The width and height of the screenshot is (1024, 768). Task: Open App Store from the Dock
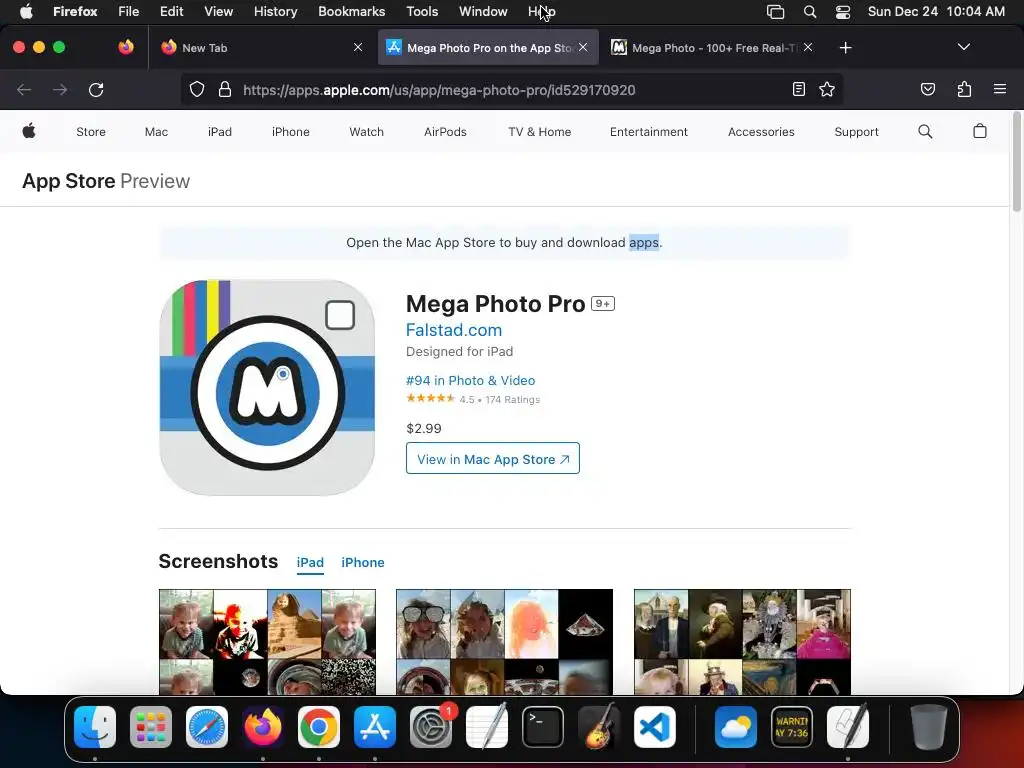(375, 726)
